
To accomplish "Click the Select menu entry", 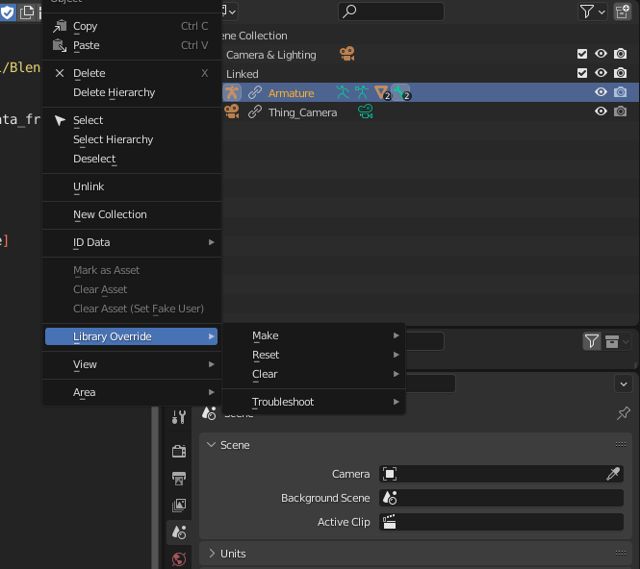I will 132,120.
